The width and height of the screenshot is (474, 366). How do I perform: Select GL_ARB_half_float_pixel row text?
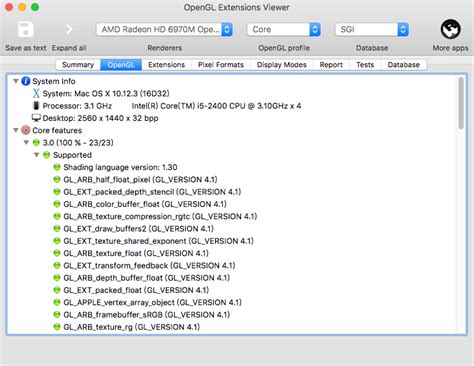[140, 180]
